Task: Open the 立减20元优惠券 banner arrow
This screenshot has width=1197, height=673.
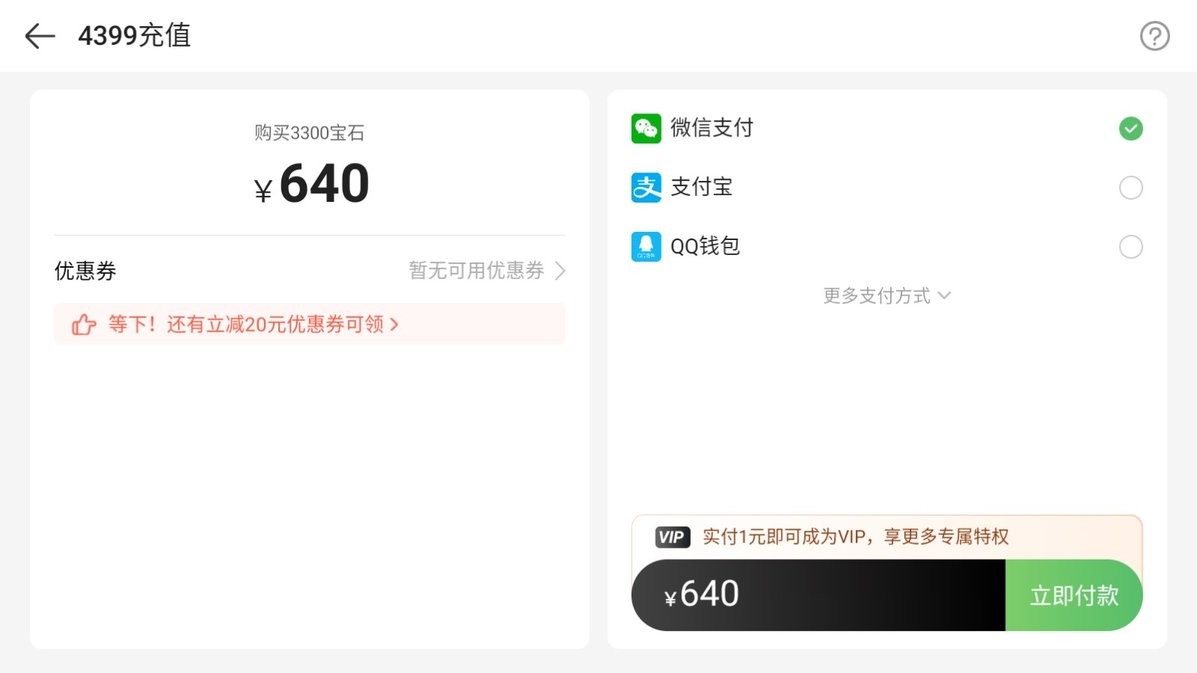Action: pos(394,325)
